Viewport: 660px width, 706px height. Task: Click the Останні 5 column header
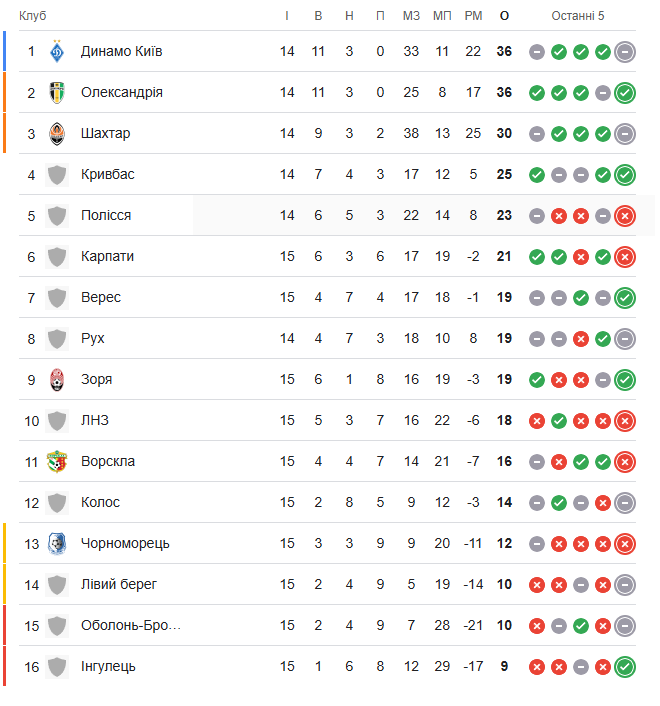pos(578,16)
